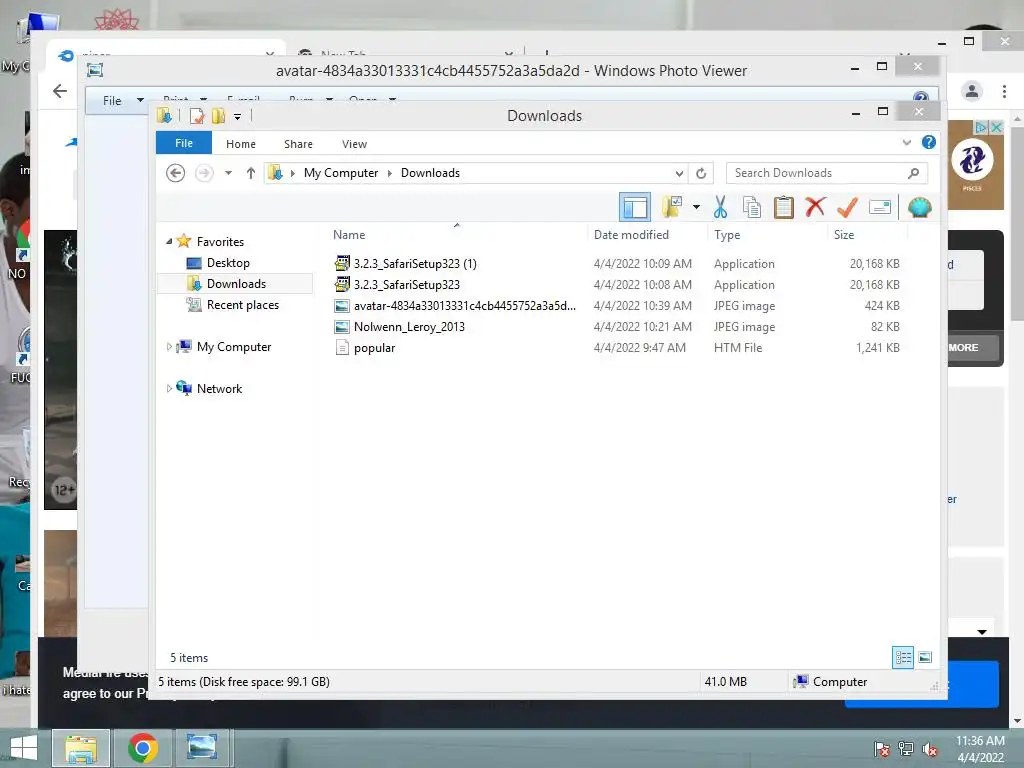Open the View ribbon tab
Screen dimensions: 1024x768
[355, 144]
